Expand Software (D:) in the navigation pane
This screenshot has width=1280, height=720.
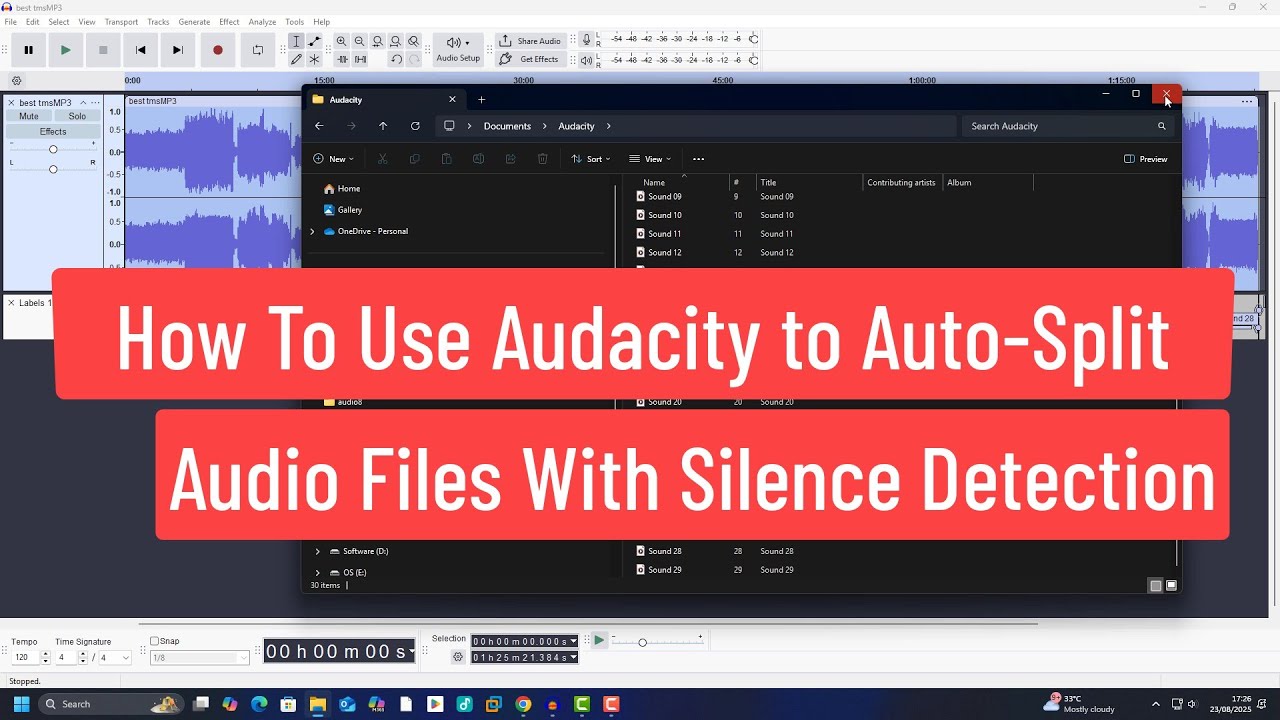click(x=318, y=551)
